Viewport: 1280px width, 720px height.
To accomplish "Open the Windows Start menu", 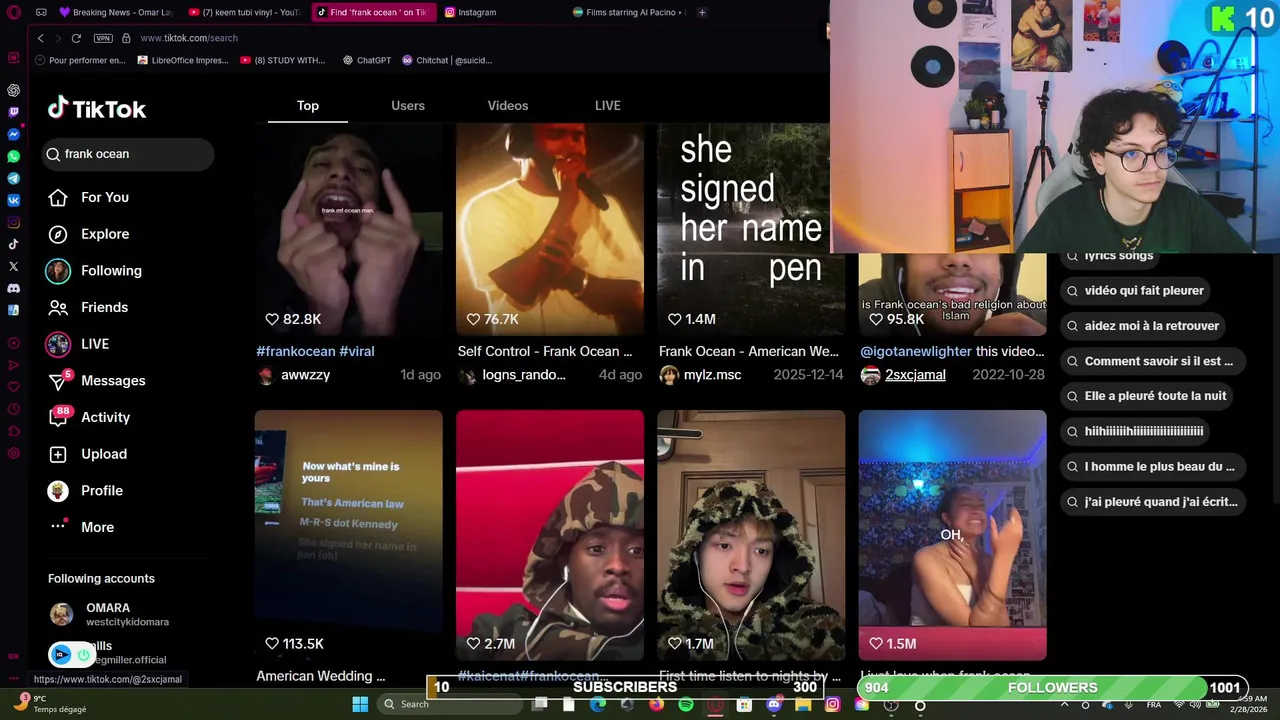I will click(x=360, y=704).
